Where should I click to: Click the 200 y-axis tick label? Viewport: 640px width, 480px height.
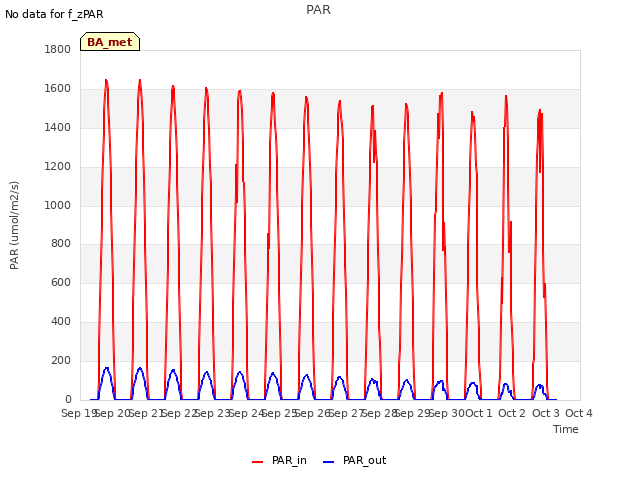tap(61, 360)
